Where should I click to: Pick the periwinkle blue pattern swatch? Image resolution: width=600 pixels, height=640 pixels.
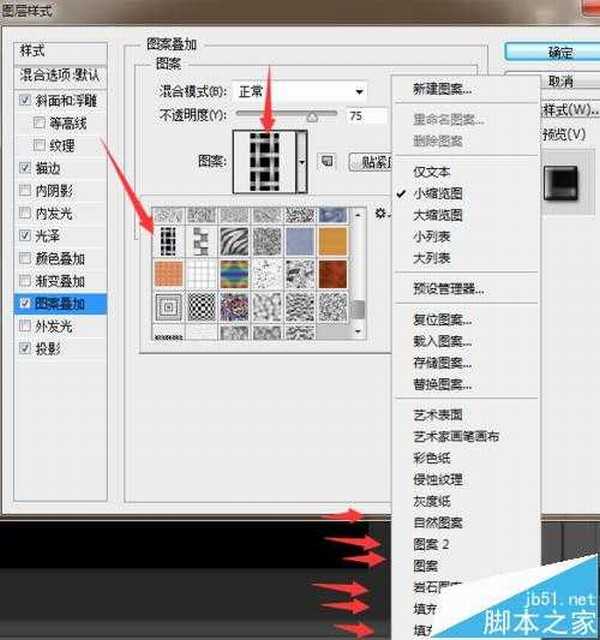(x=300, y=242)
